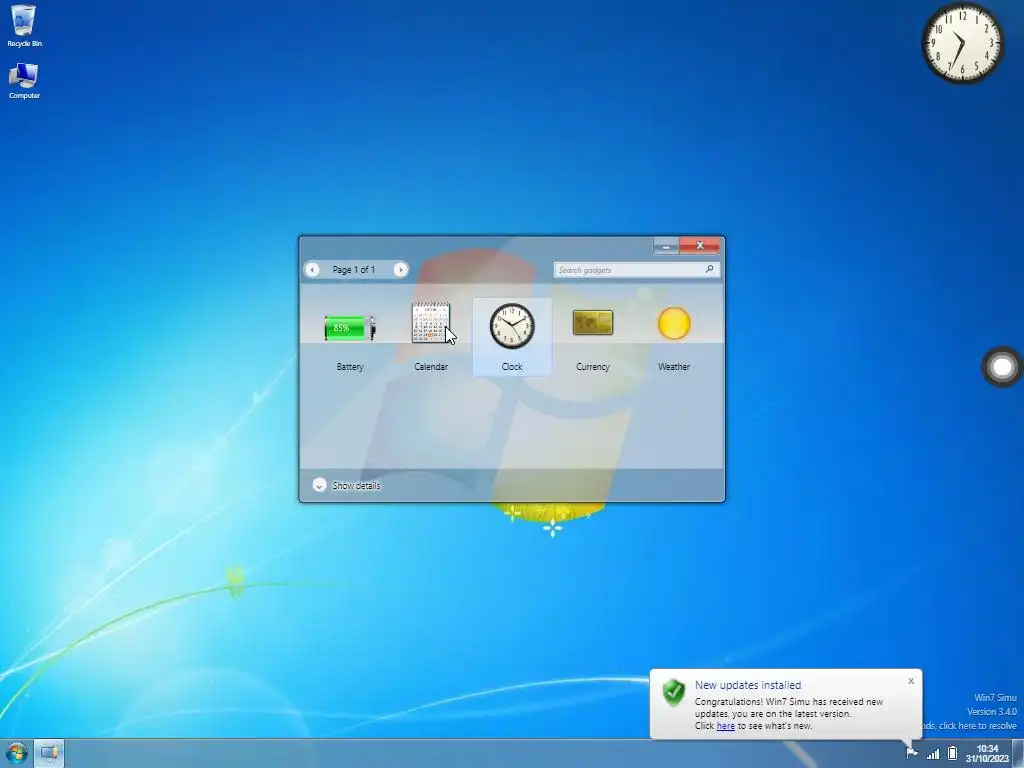This screenshot has height=768, width=1024.
Task: Click the 'Calendar' gadget label
Action: pyautogui.click(x=431, y=367)
